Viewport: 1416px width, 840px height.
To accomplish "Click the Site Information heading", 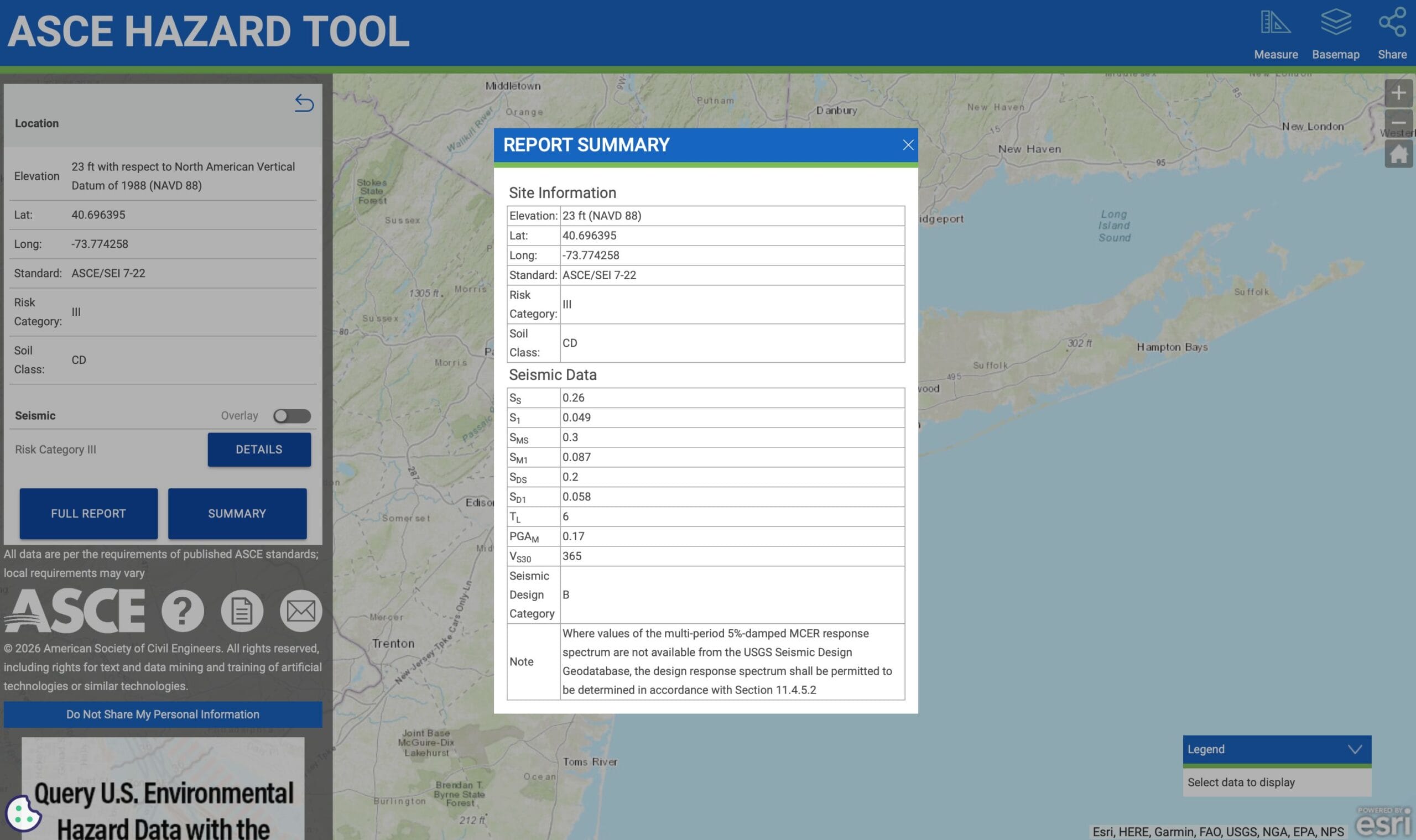I will coord(562,193).
